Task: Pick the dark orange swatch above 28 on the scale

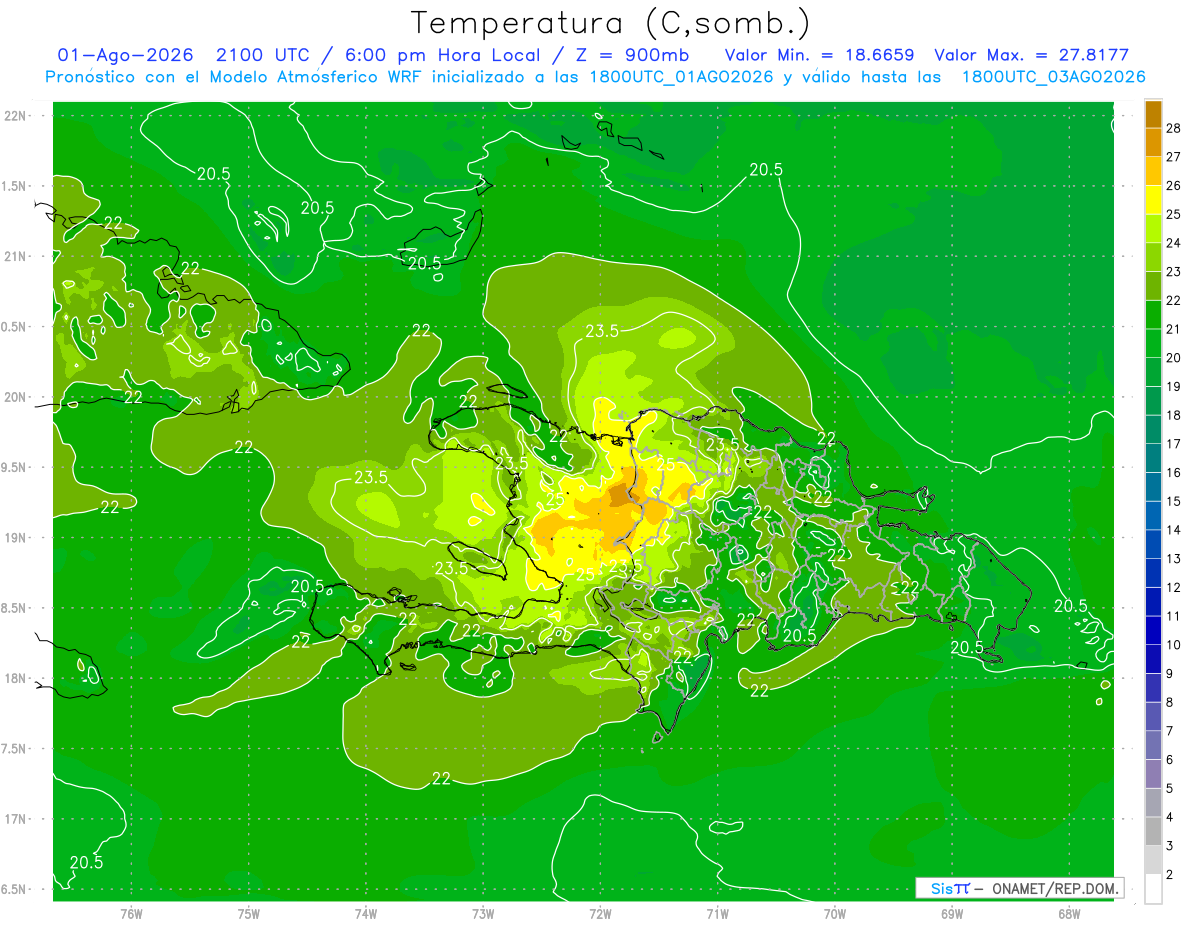Action: tap(1153, 113)
